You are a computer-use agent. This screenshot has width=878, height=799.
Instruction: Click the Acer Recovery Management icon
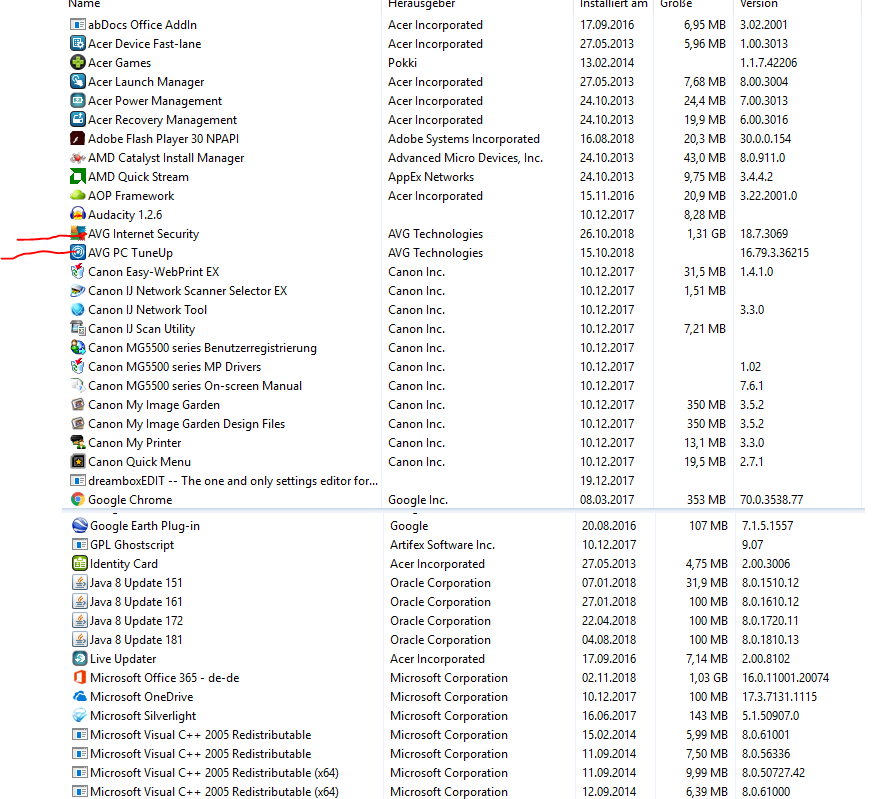pos(78,119)
